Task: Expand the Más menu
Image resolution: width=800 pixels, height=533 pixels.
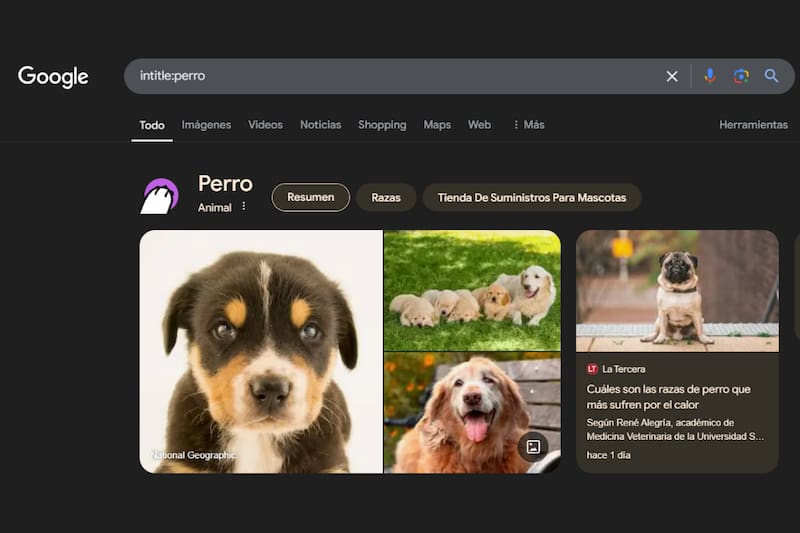Action: [x=528, y=125]
